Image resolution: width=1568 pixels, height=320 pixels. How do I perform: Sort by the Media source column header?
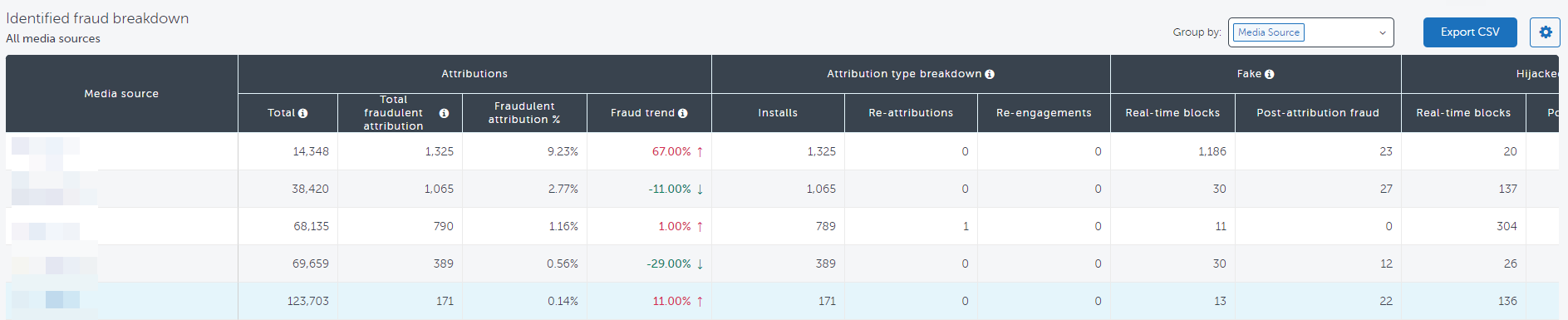121,94
